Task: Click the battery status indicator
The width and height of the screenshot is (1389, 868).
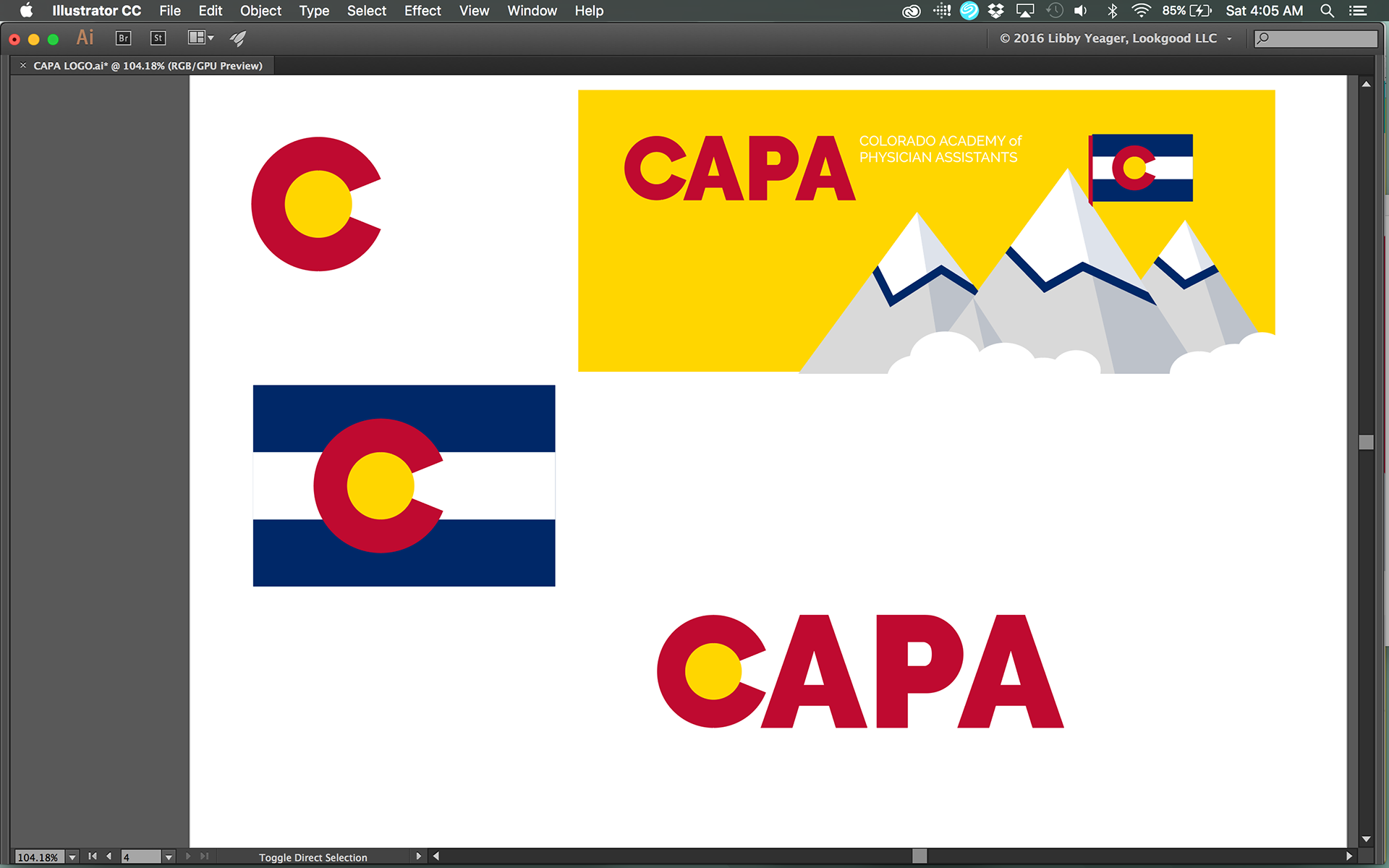Action: pos(1186,11)
